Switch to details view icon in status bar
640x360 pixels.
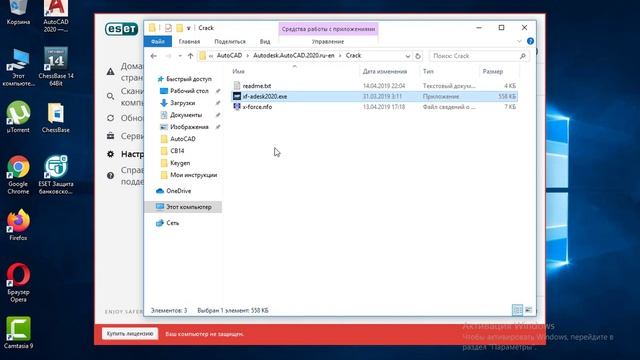(517, 310)
